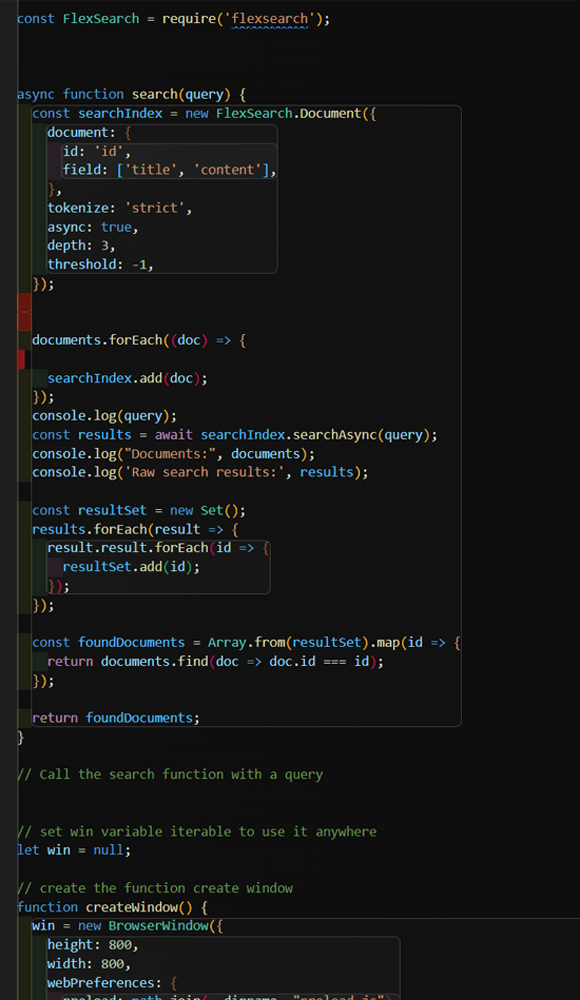Click 'const foundDocuments' variable declaration
The width and height of the screenshot is (580, 1000).
tap(108, 643)
